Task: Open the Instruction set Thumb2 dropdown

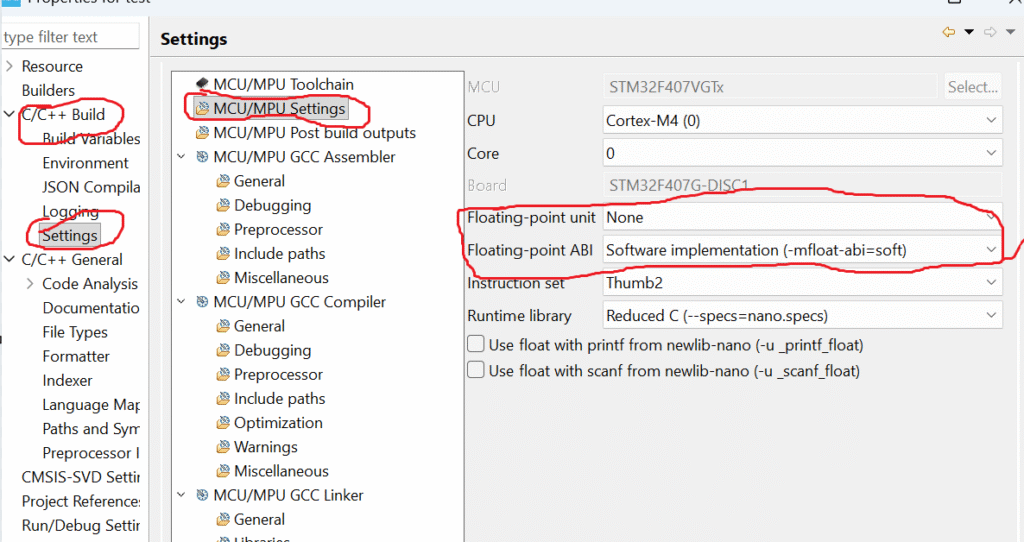Action: 802,283
